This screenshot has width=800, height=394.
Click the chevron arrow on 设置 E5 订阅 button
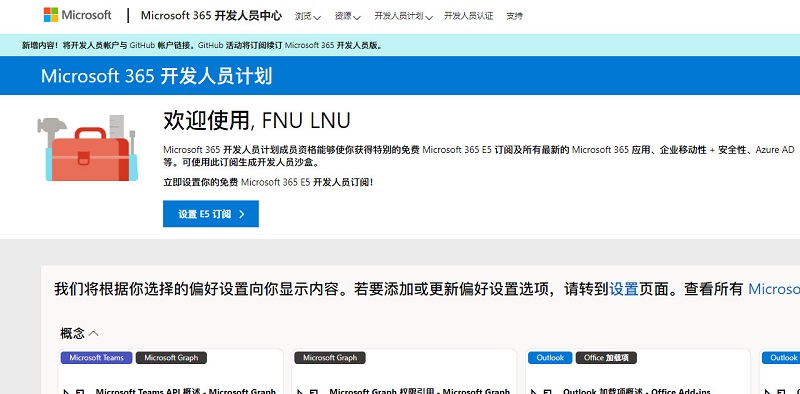pos(242,214)
